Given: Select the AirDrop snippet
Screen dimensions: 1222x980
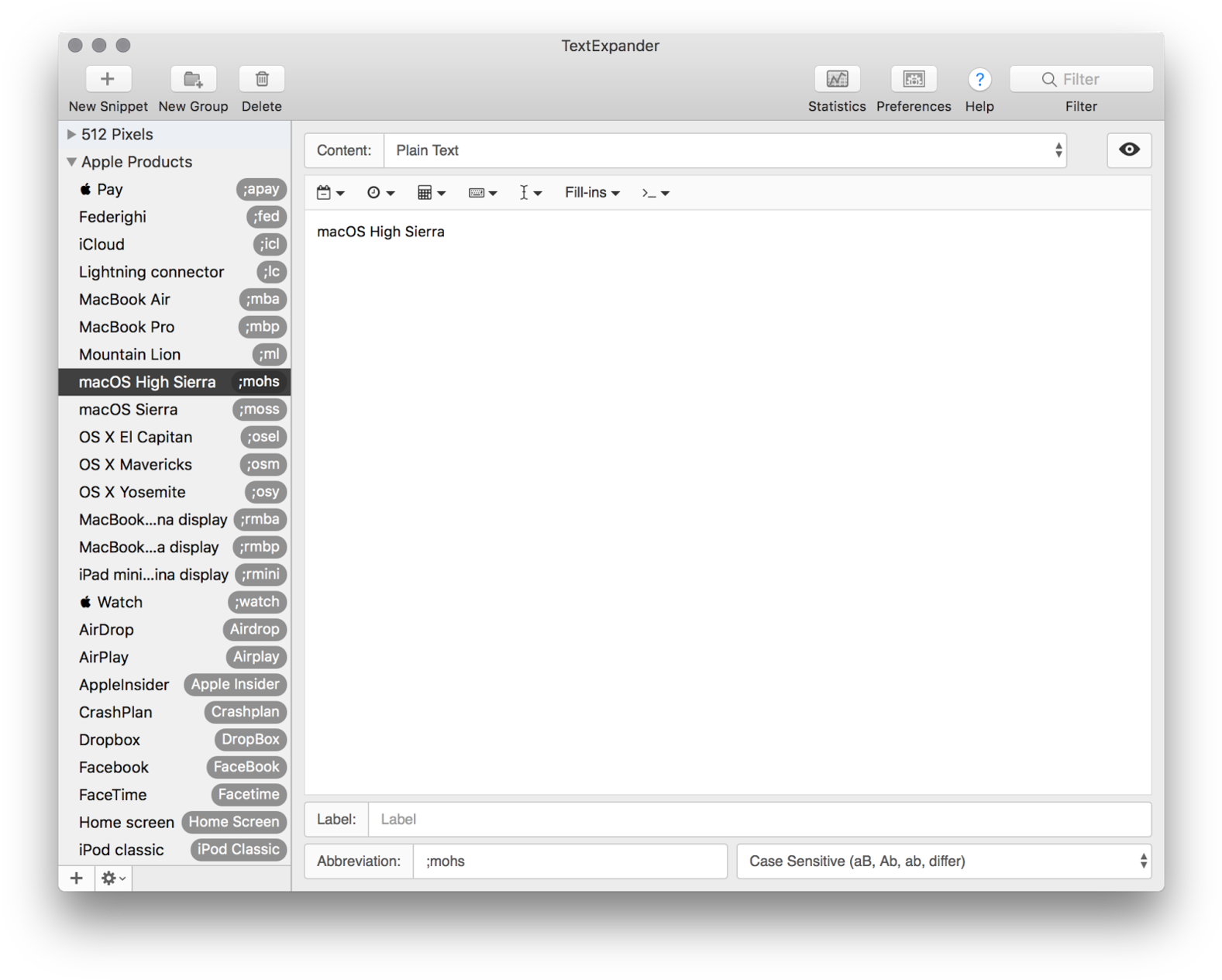Looking at the screenshot, I should click(175, 629).
